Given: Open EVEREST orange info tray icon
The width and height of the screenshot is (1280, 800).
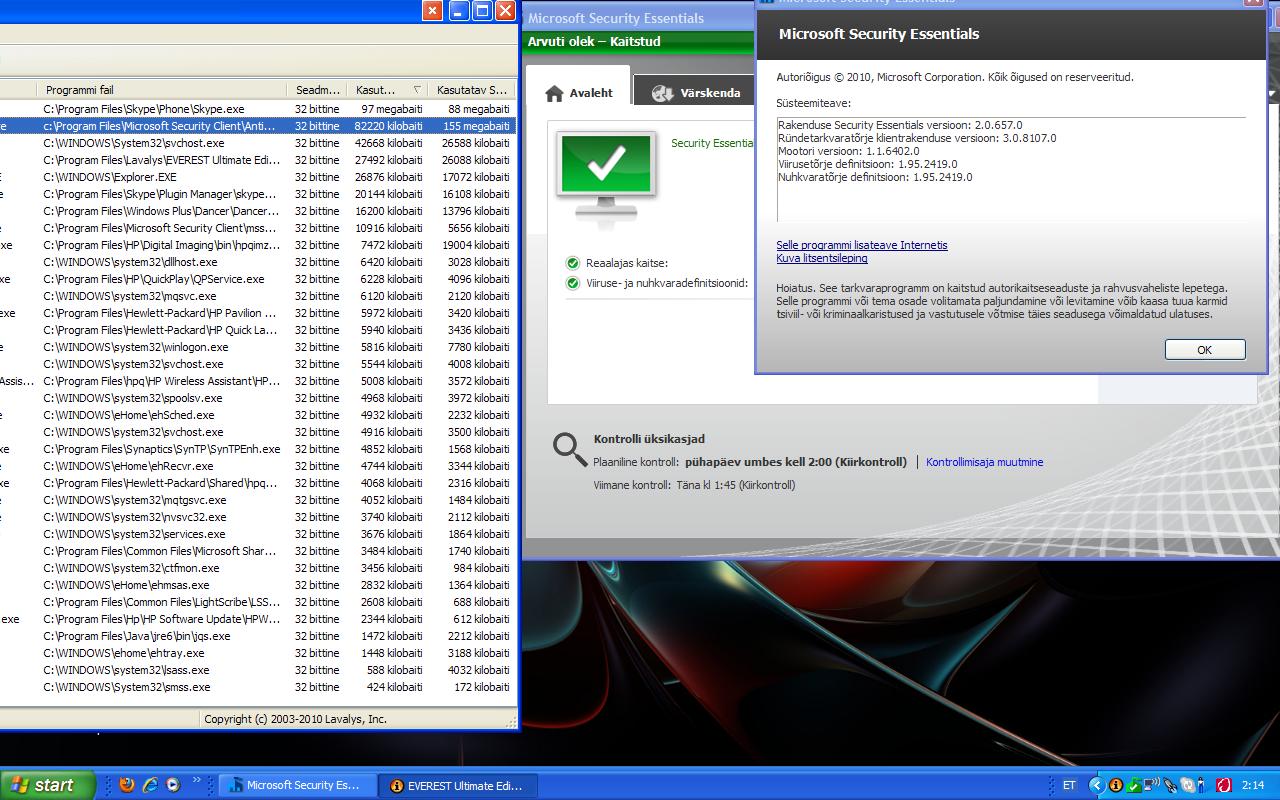Looking at the screenshot, I should click(1116, 785).
